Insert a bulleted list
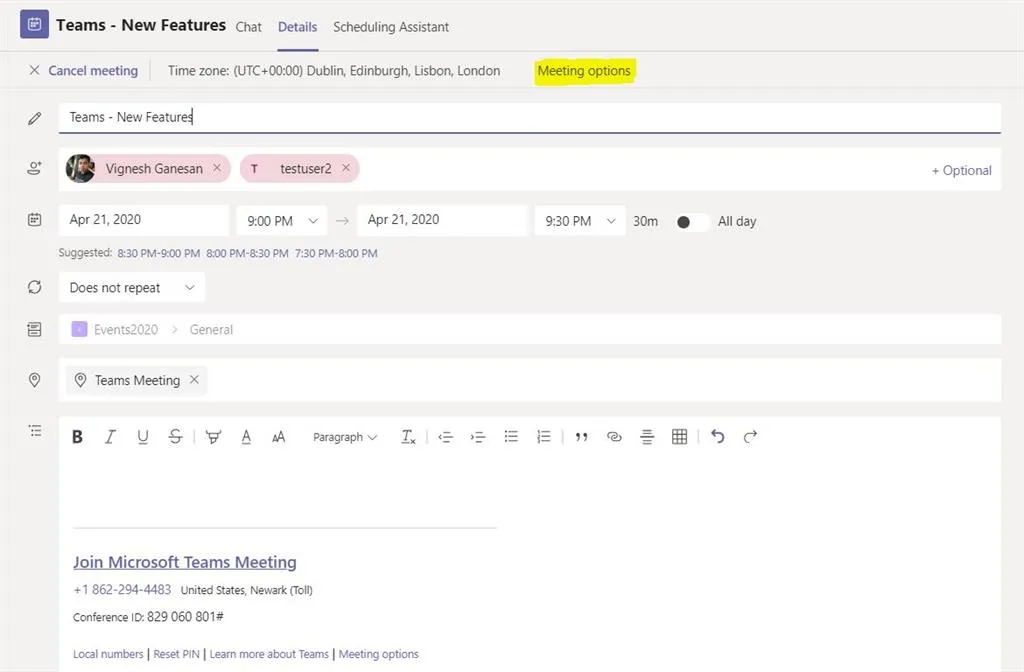 click(511, 436)
